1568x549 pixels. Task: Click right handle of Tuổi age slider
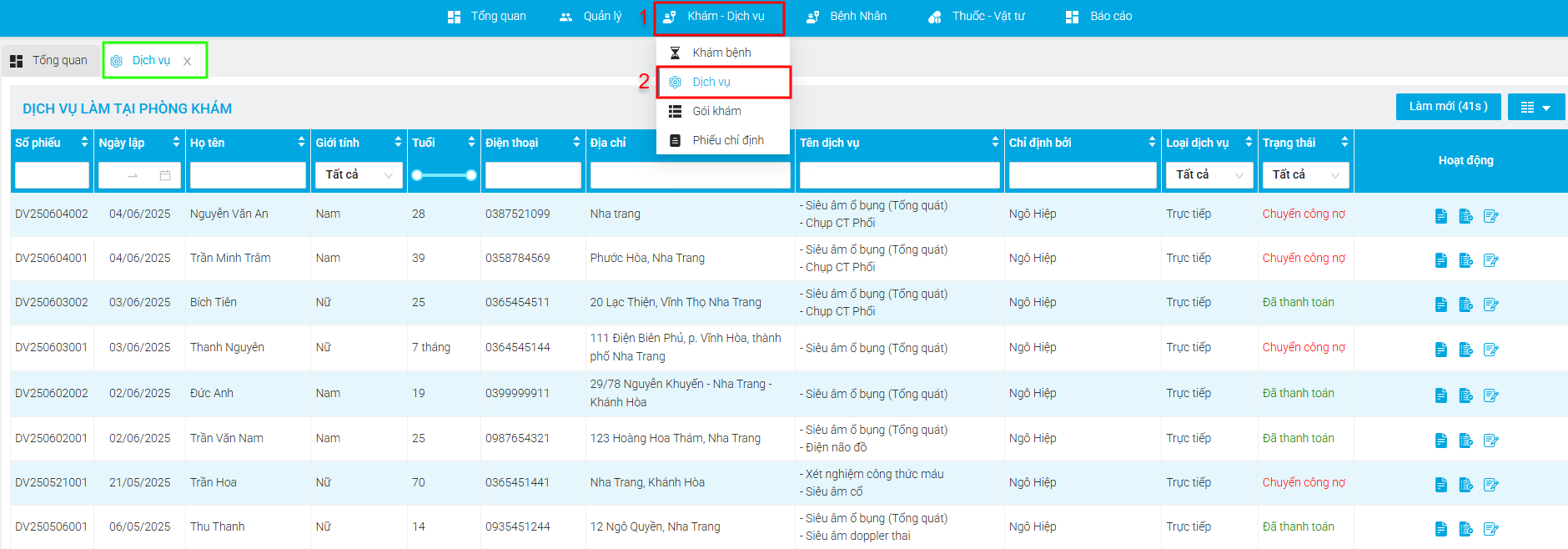pyautogui.click(x=471, y=175)
